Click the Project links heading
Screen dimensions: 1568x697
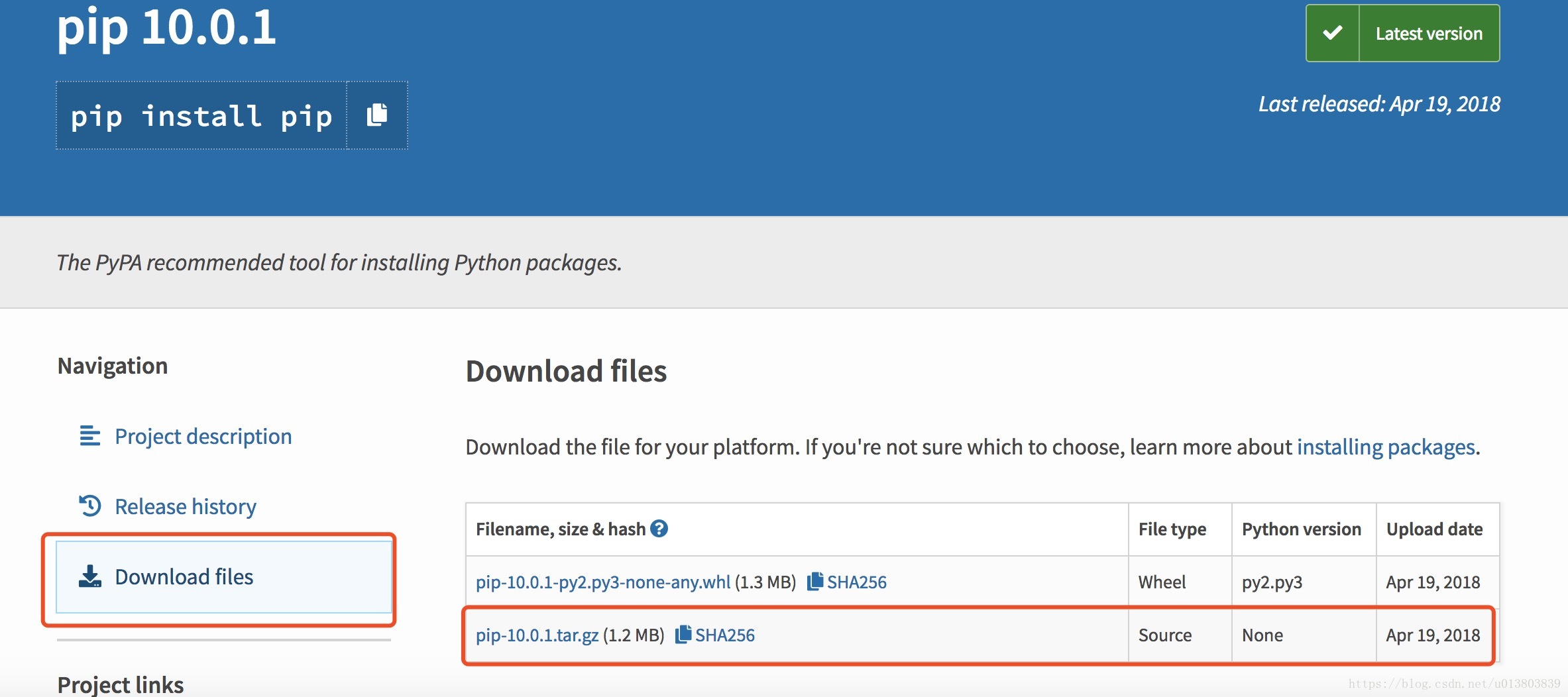coord(121,684)
